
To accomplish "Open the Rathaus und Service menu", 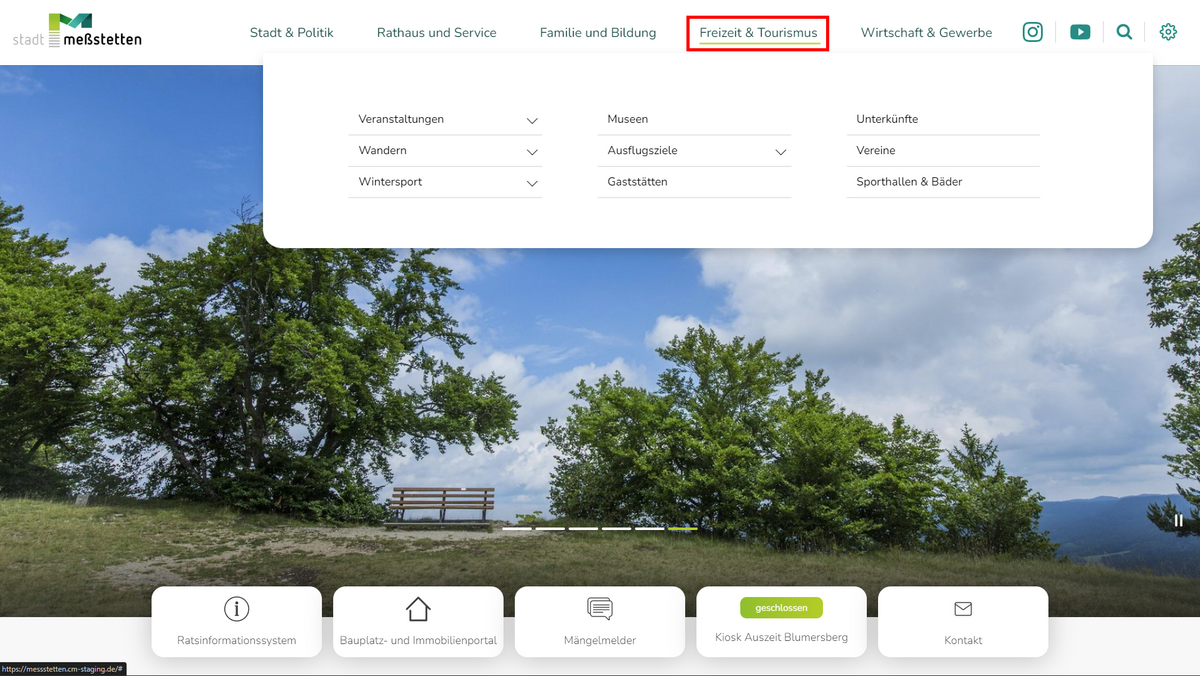I will tap(437, 33).
